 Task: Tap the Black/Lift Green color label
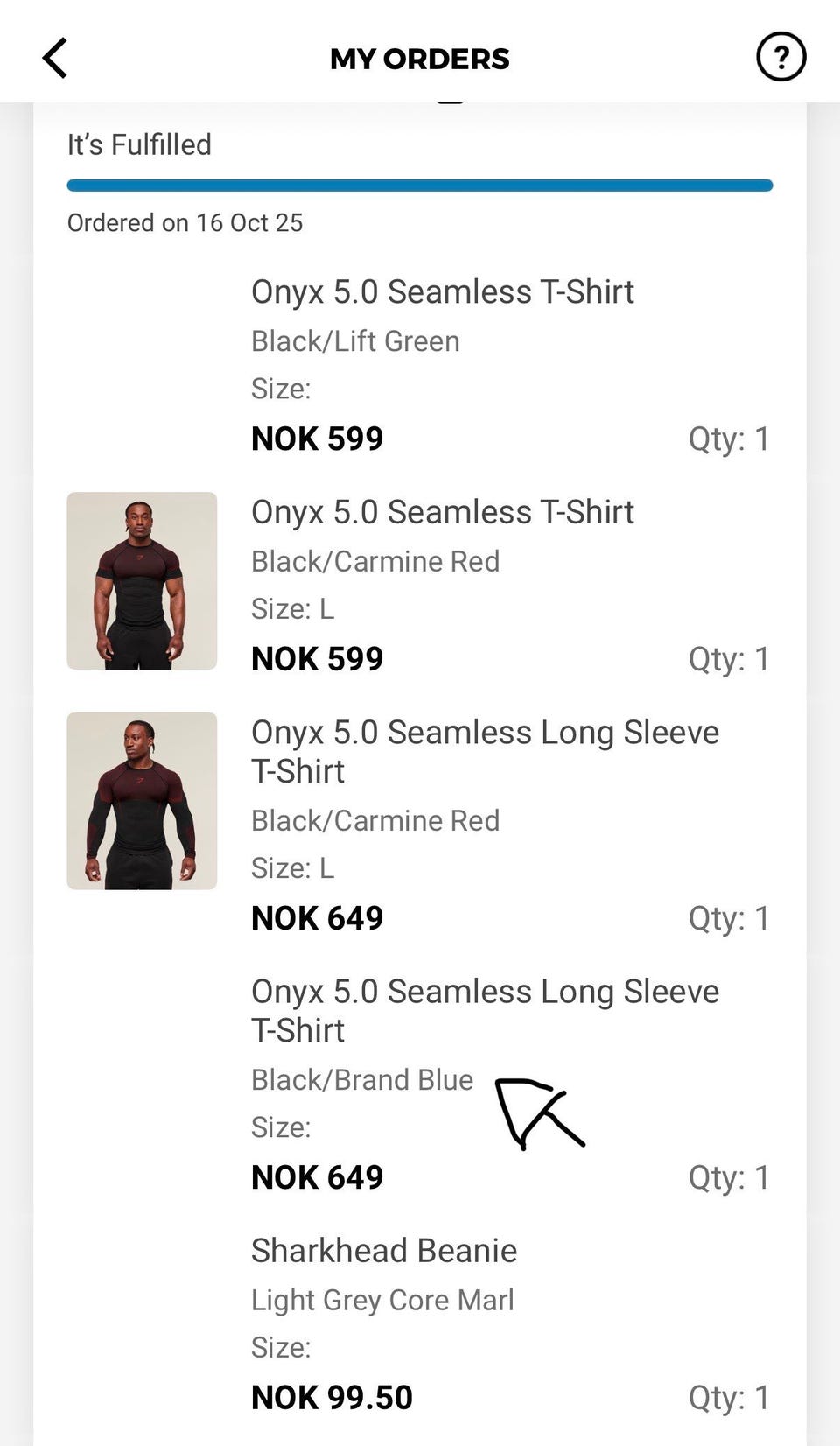tap(355, 341)
